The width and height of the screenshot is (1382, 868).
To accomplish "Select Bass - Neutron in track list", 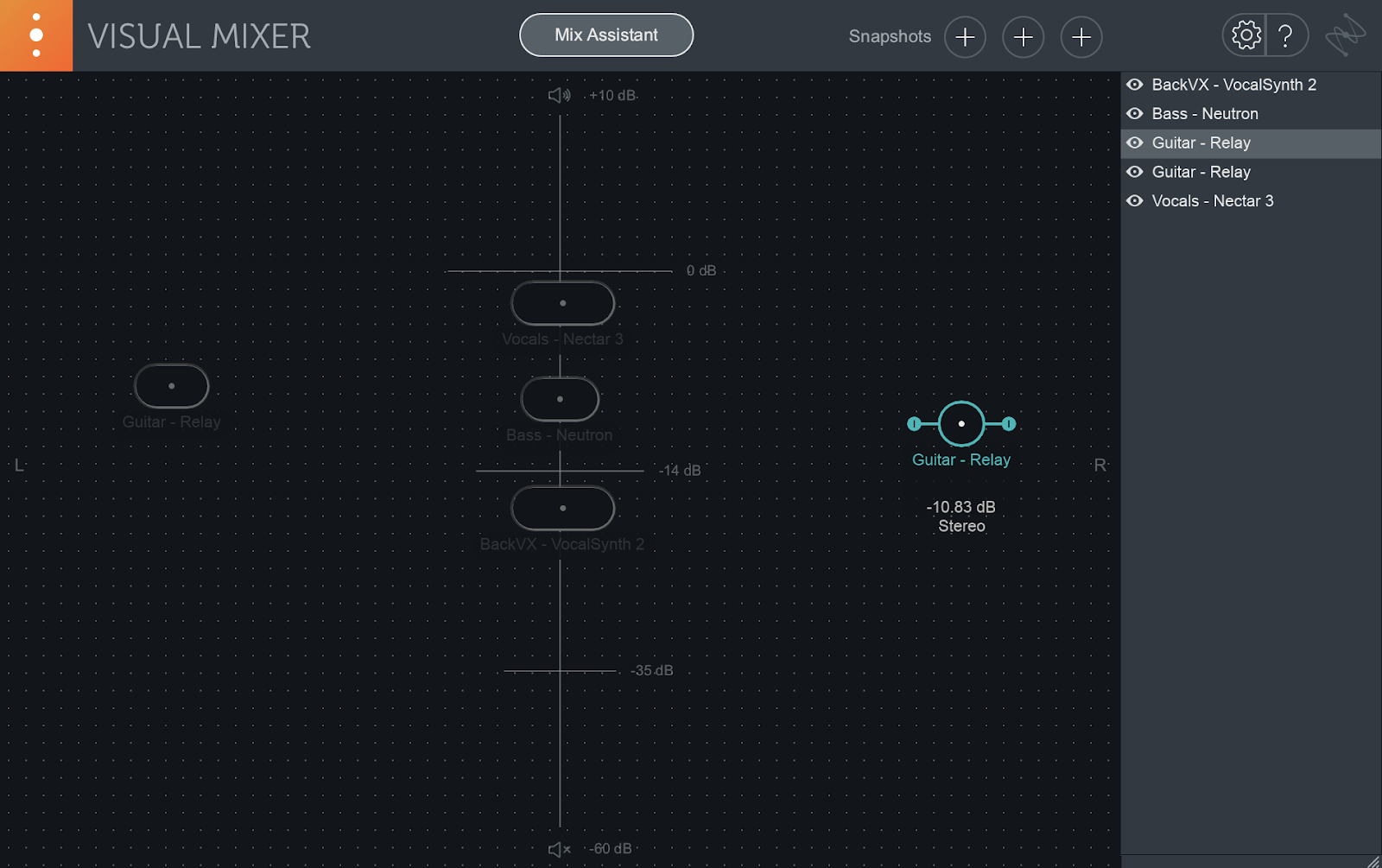I will 1251,114.
